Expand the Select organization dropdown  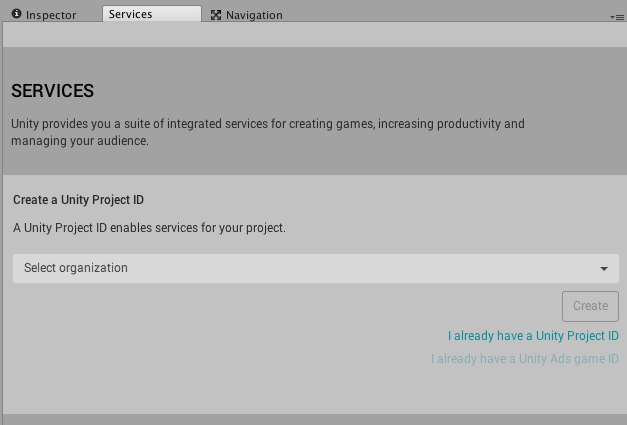pyautogui.click(x=315, y=268)
